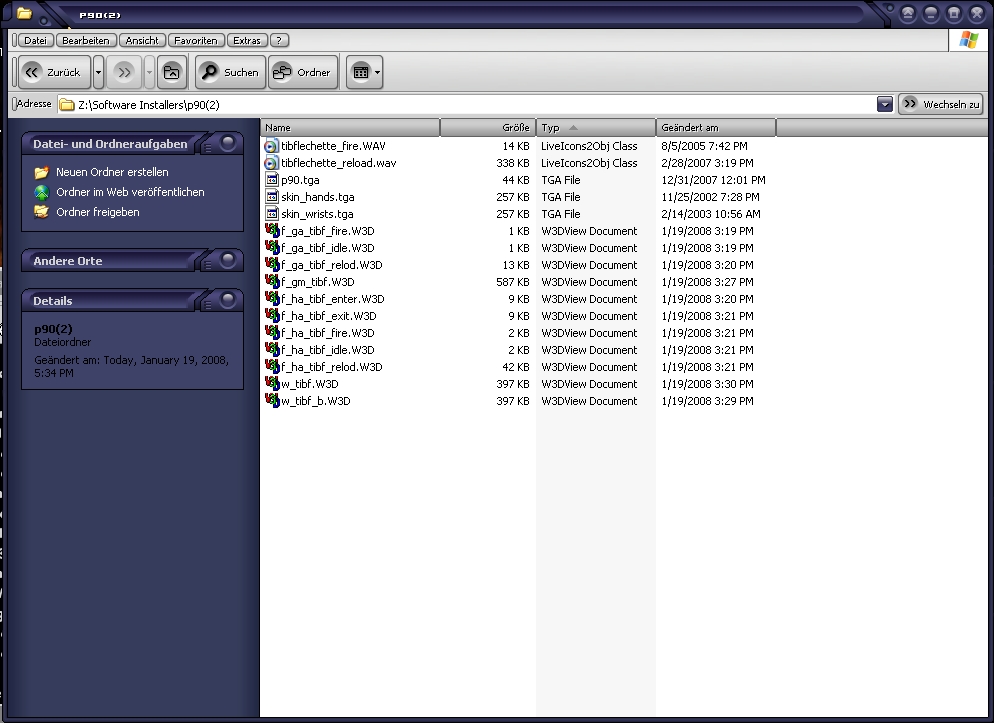Select the p90.tga file icon
Viewport: 994px width, 723px height.
(272, 180)
